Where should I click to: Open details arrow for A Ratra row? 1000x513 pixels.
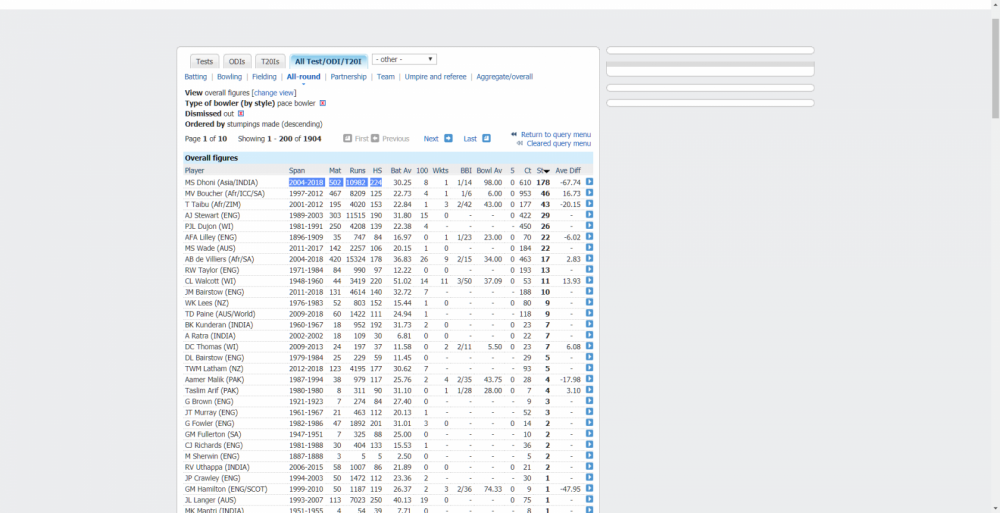589,335
